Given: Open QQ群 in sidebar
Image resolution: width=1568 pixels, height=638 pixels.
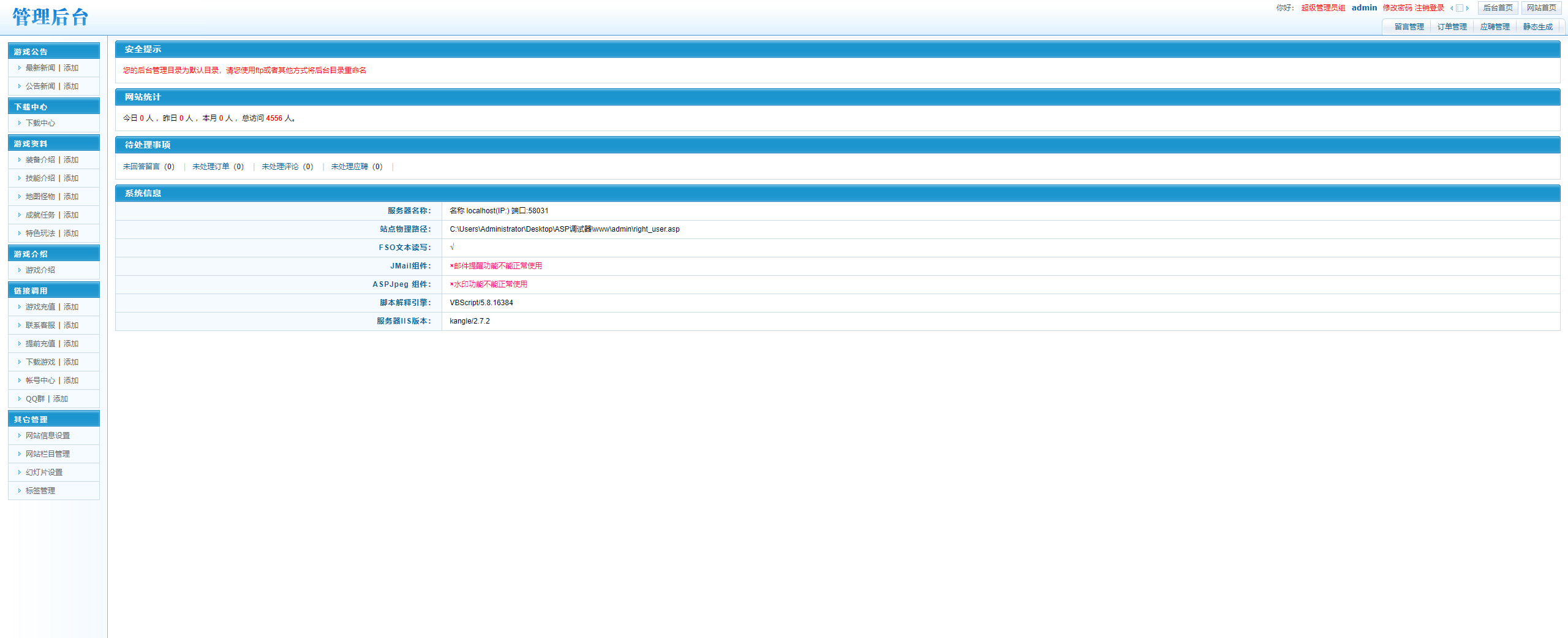Looking at the screenshot, I should tap(36, 399).
